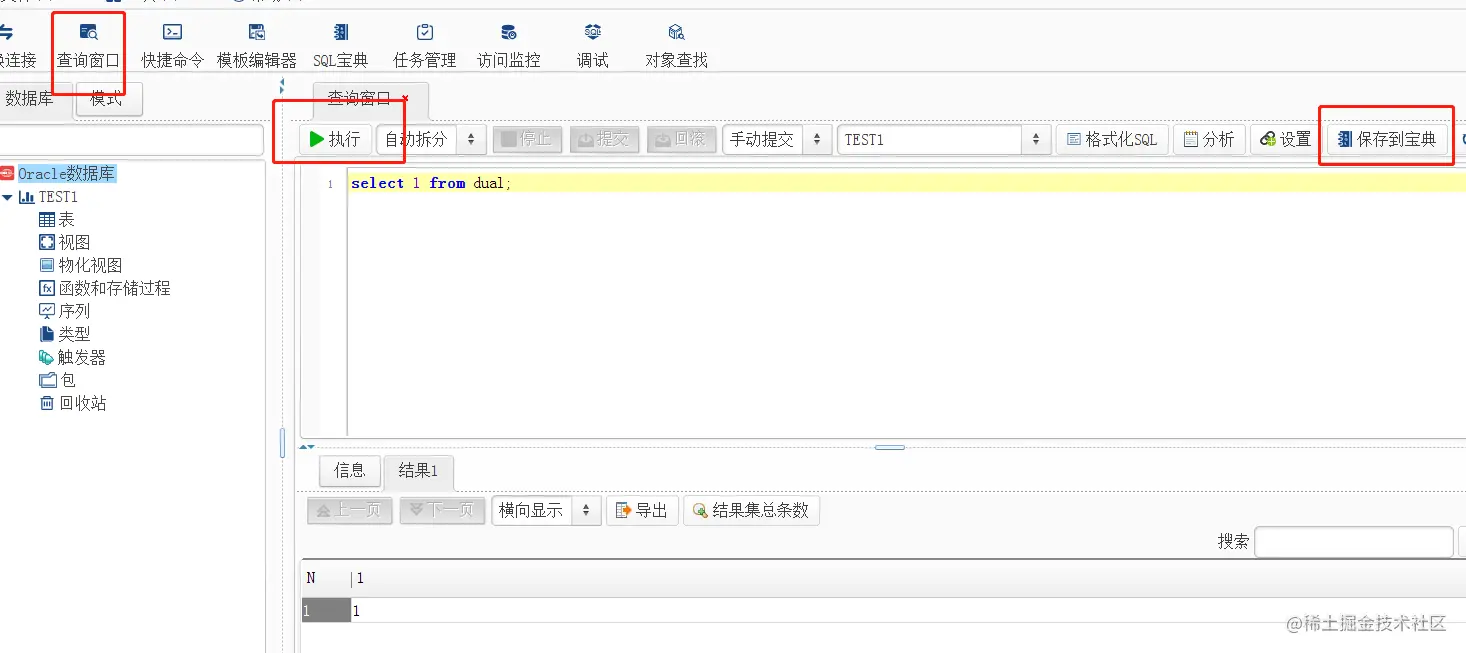Viewport: 1466px width, 653px height.
Task: Run the query with 执行 button
Action: [x=335, y=139]
